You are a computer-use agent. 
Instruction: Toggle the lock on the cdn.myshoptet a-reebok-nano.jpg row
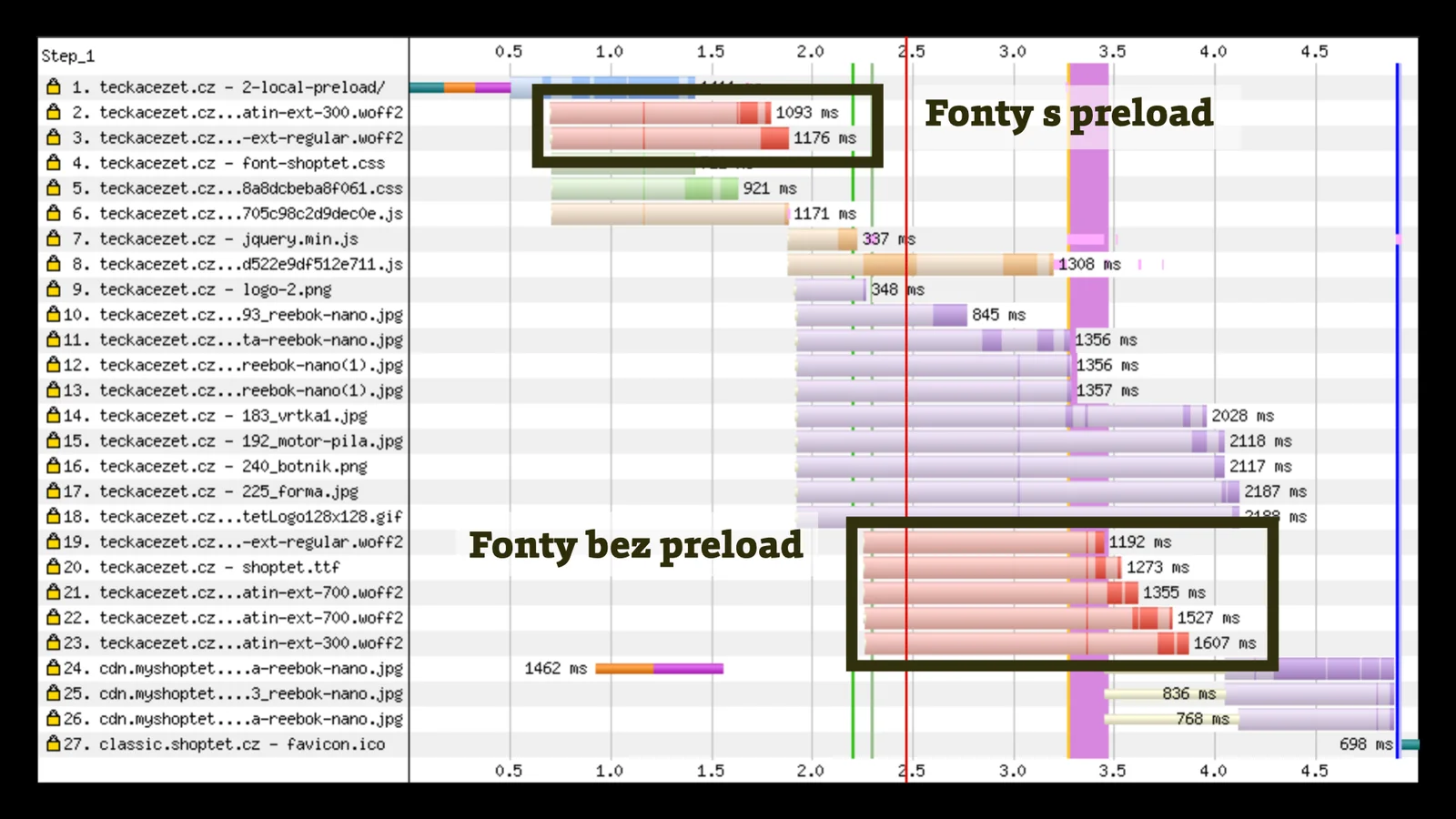point(53,667)
